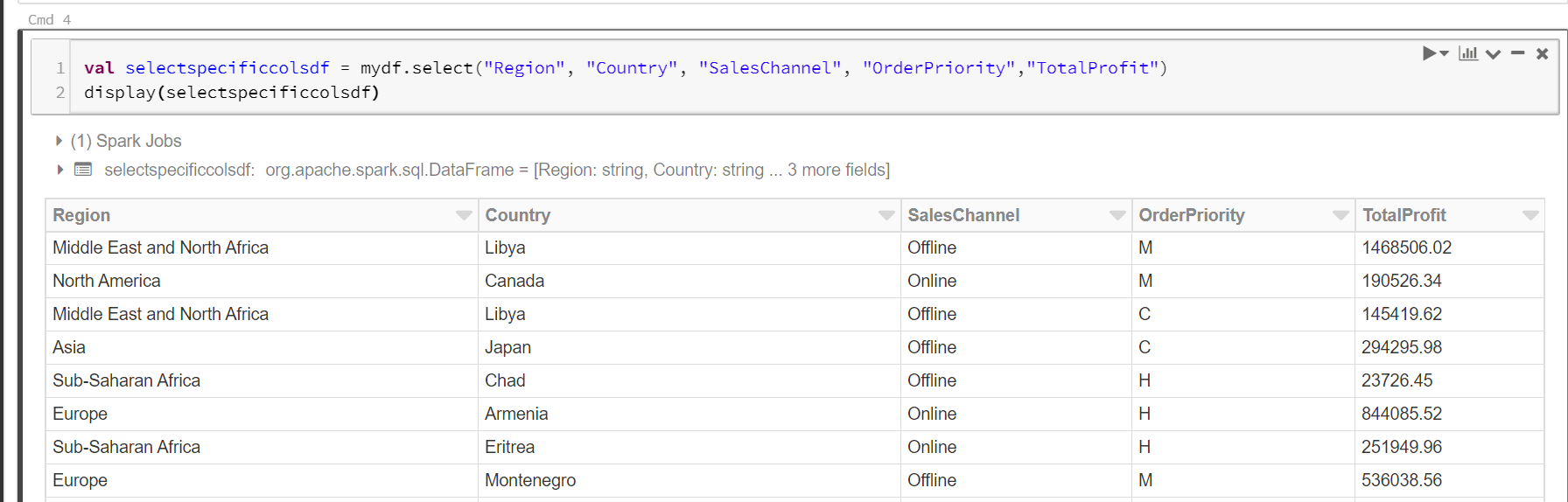Click the (1) Spark Jobs label

tap(126, 141)
